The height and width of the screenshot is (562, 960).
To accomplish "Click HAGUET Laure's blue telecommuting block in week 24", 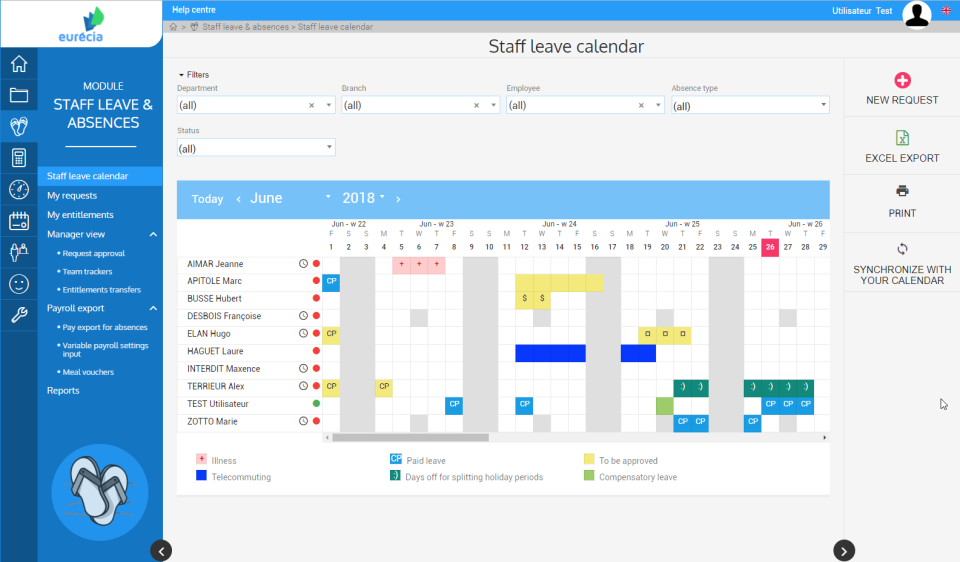I will pos(550,353).
